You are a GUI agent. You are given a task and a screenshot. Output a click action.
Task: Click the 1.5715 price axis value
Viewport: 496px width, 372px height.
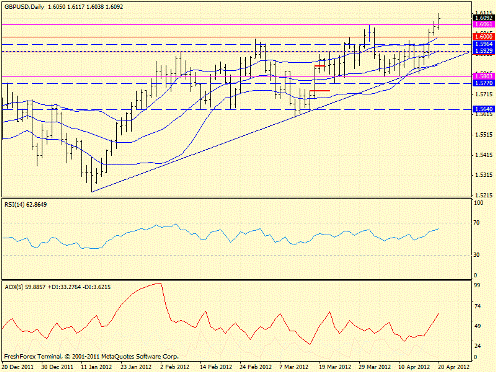tap(484, 95)
